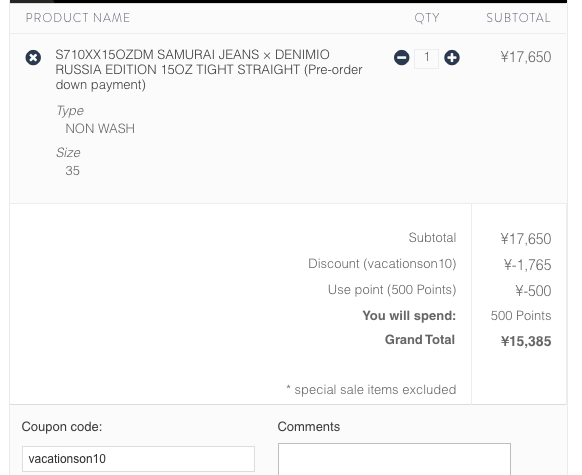Remove the Samurai Jeans item from cart
The image size is (582, 475).
coord(33,58)
